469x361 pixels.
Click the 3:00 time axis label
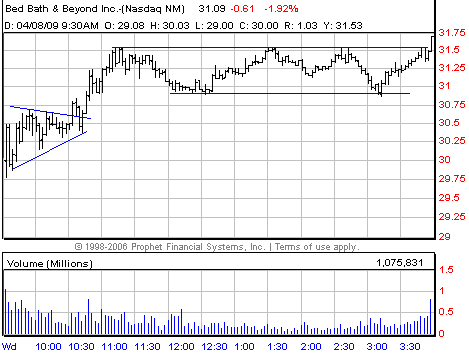[377, 347]
